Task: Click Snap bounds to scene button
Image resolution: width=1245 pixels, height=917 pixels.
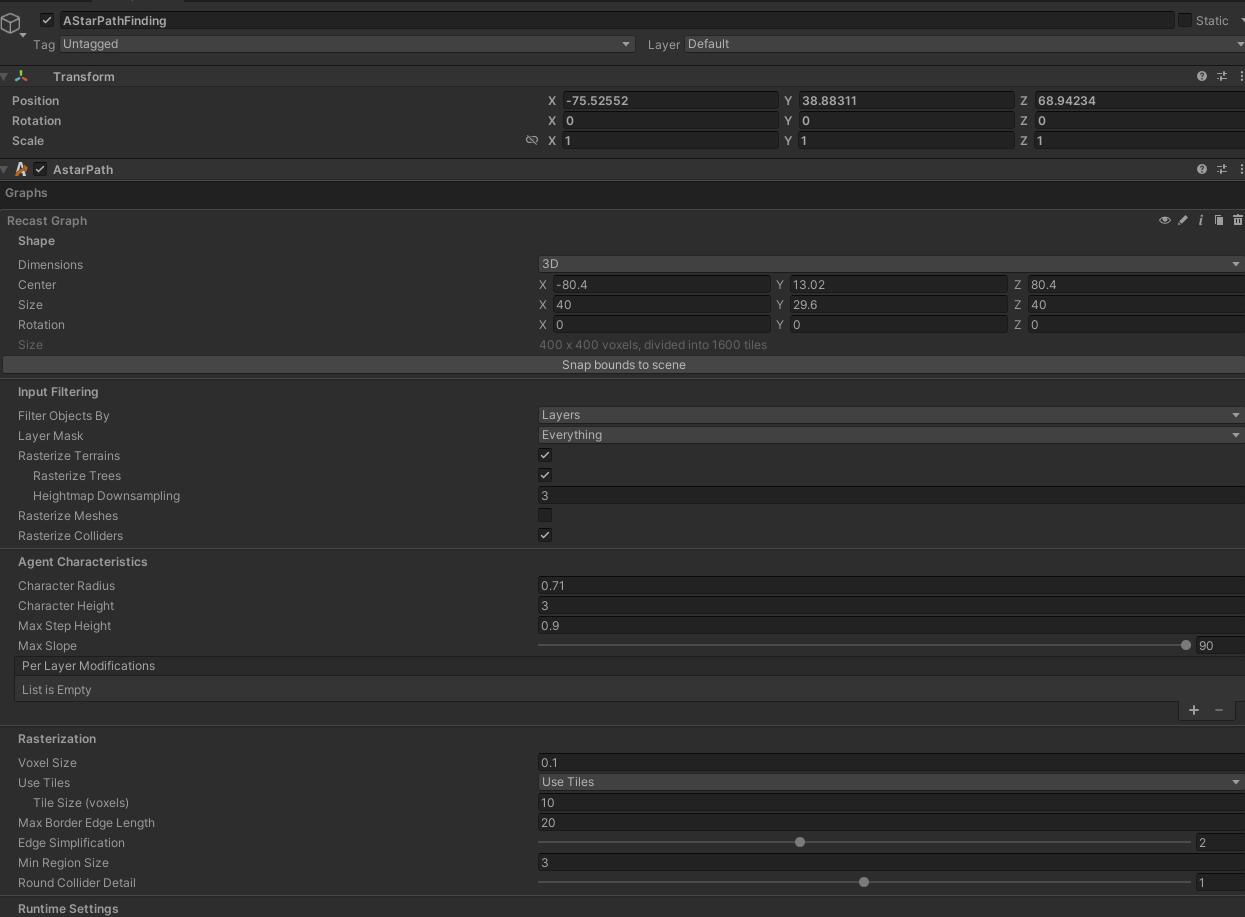Action: click(623, 365)
